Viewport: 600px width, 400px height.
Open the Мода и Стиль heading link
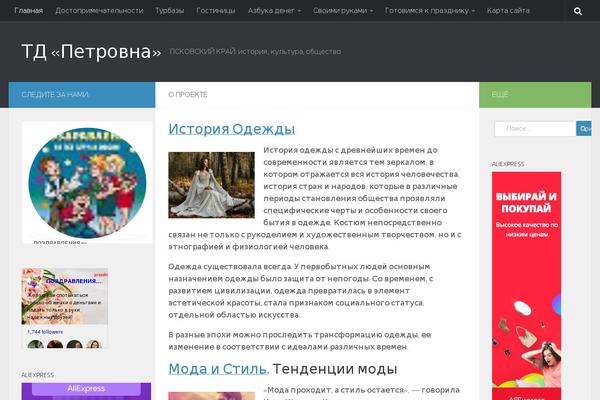218,369
